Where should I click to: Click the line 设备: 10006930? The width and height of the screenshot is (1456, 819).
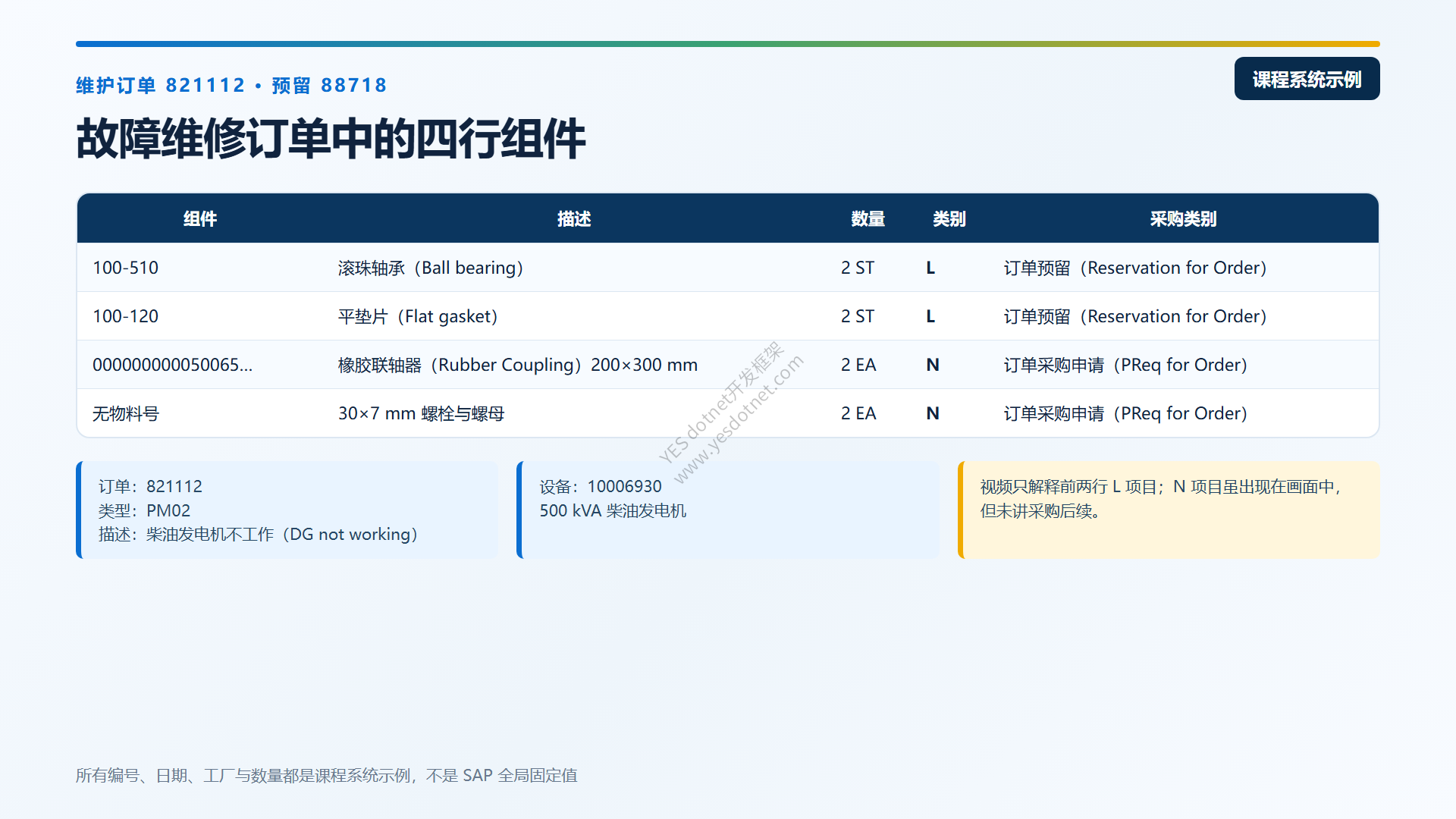601,486
